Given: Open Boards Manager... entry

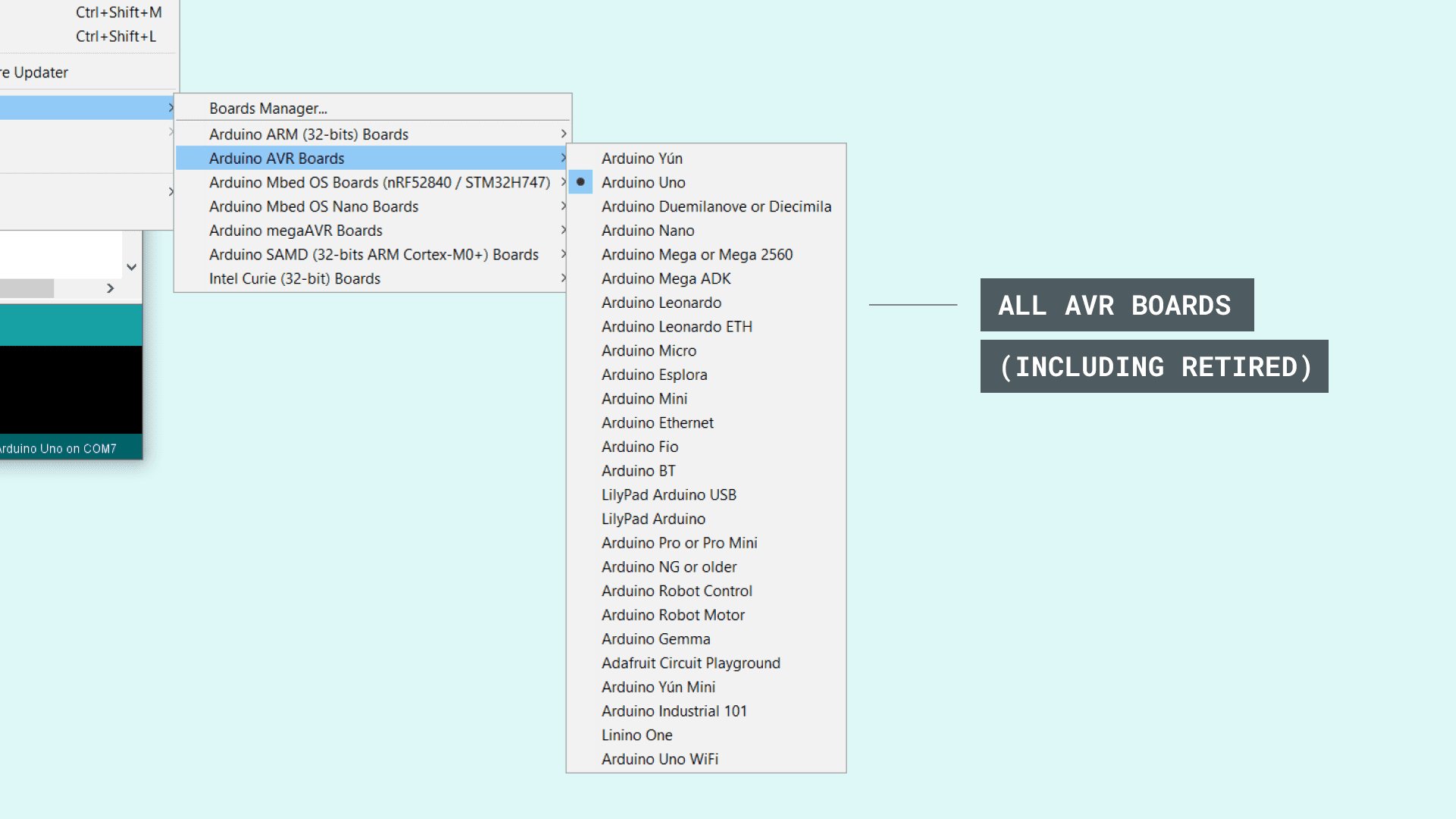Looking at the screenshot, I should click(x=268, y=108).
